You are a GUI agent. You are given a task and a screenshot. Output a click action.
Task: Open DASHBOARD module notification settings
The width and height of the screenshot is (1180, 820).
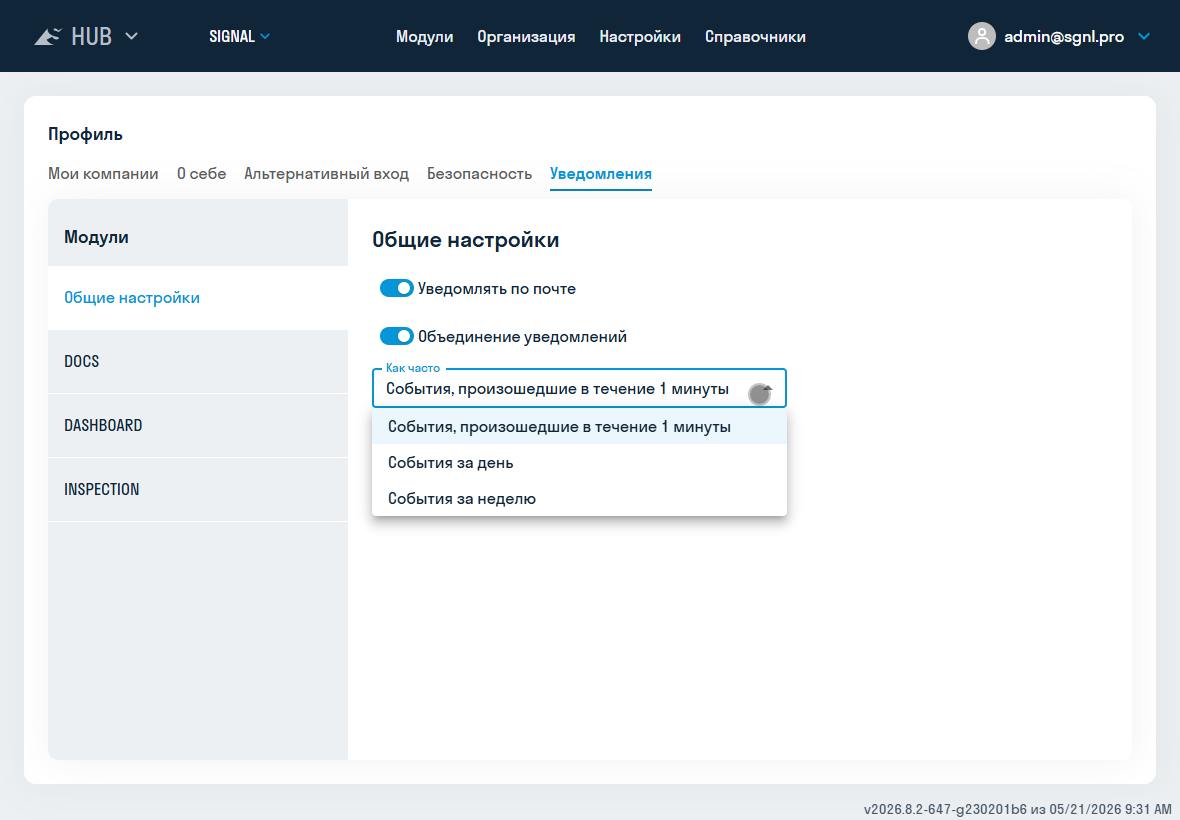198,426
